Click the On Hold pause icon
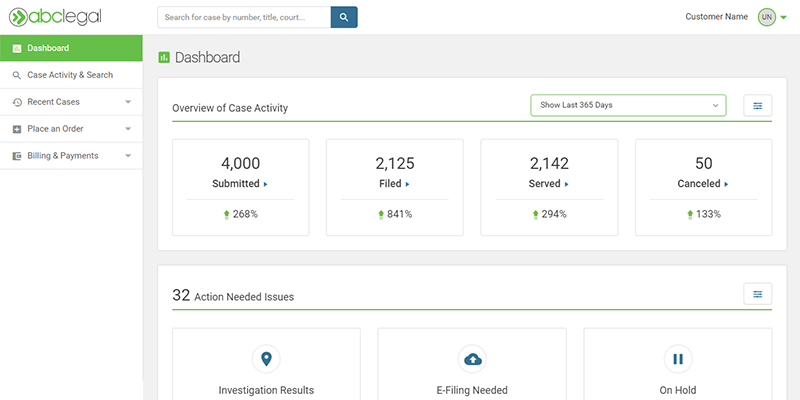Viewport: 800px width, 400px height. 677,359
